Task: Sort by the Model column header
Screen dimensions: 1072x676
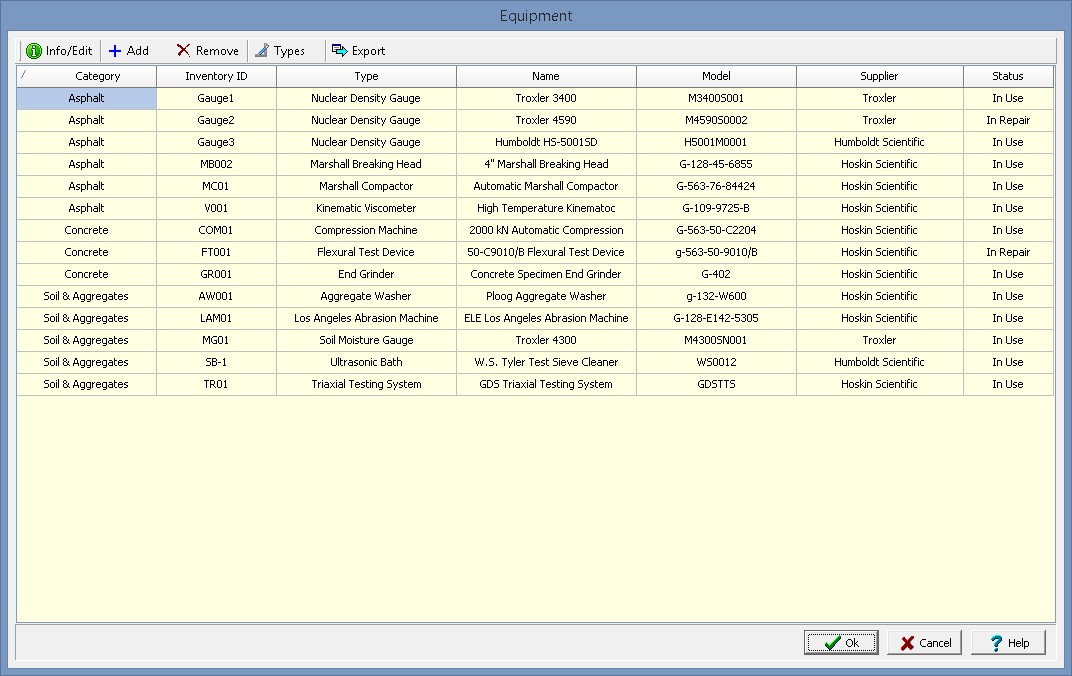Action: 716,76
